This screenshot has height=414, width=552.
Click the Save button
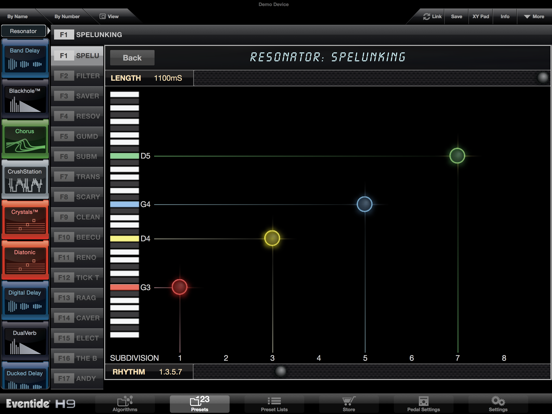456,17
